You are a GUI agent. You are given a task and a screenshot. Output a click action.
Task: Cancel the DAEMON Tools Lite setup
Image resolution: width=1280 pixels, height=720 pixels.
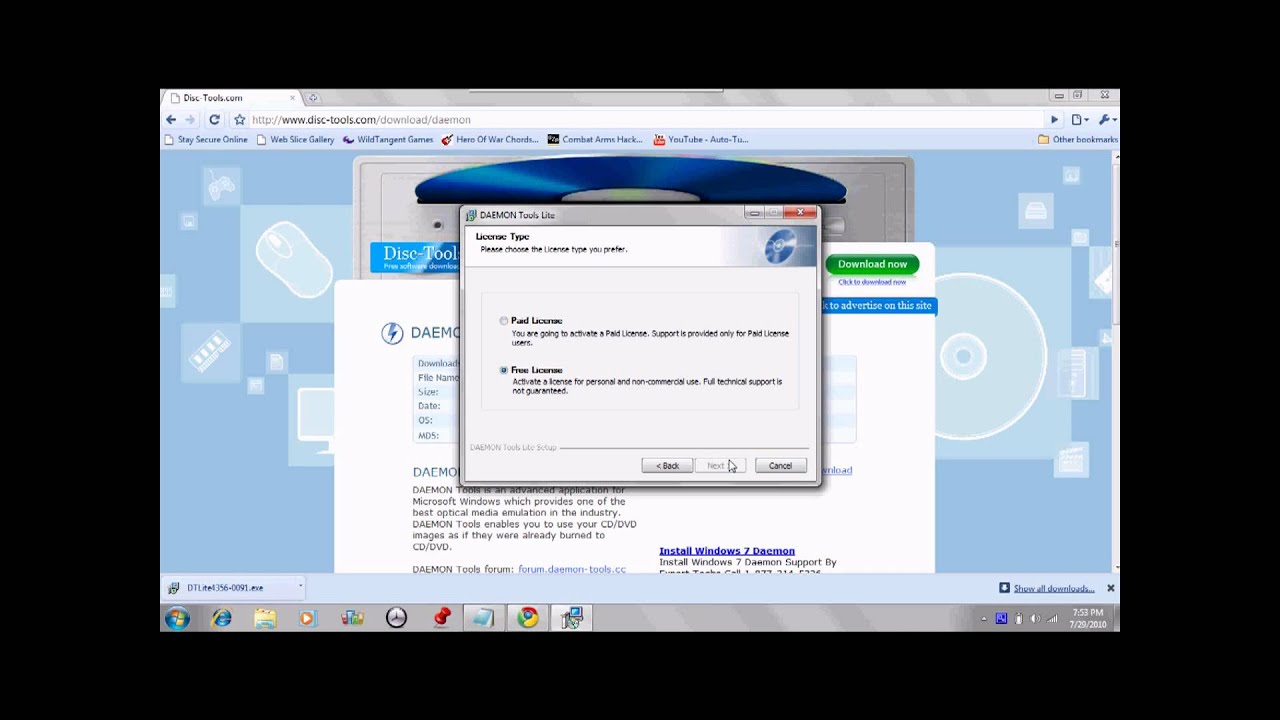[x=780, y=466]
